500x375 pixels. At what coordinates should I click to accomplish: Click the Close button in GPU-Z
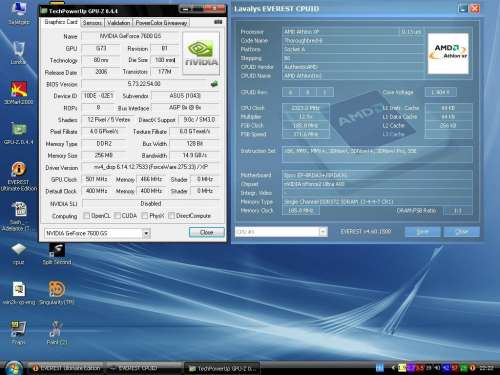coord(207,232)
